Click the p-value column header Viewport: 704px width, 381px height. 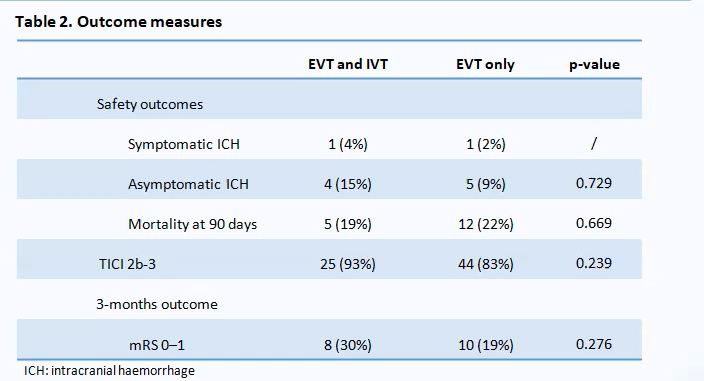pos(594,65)
